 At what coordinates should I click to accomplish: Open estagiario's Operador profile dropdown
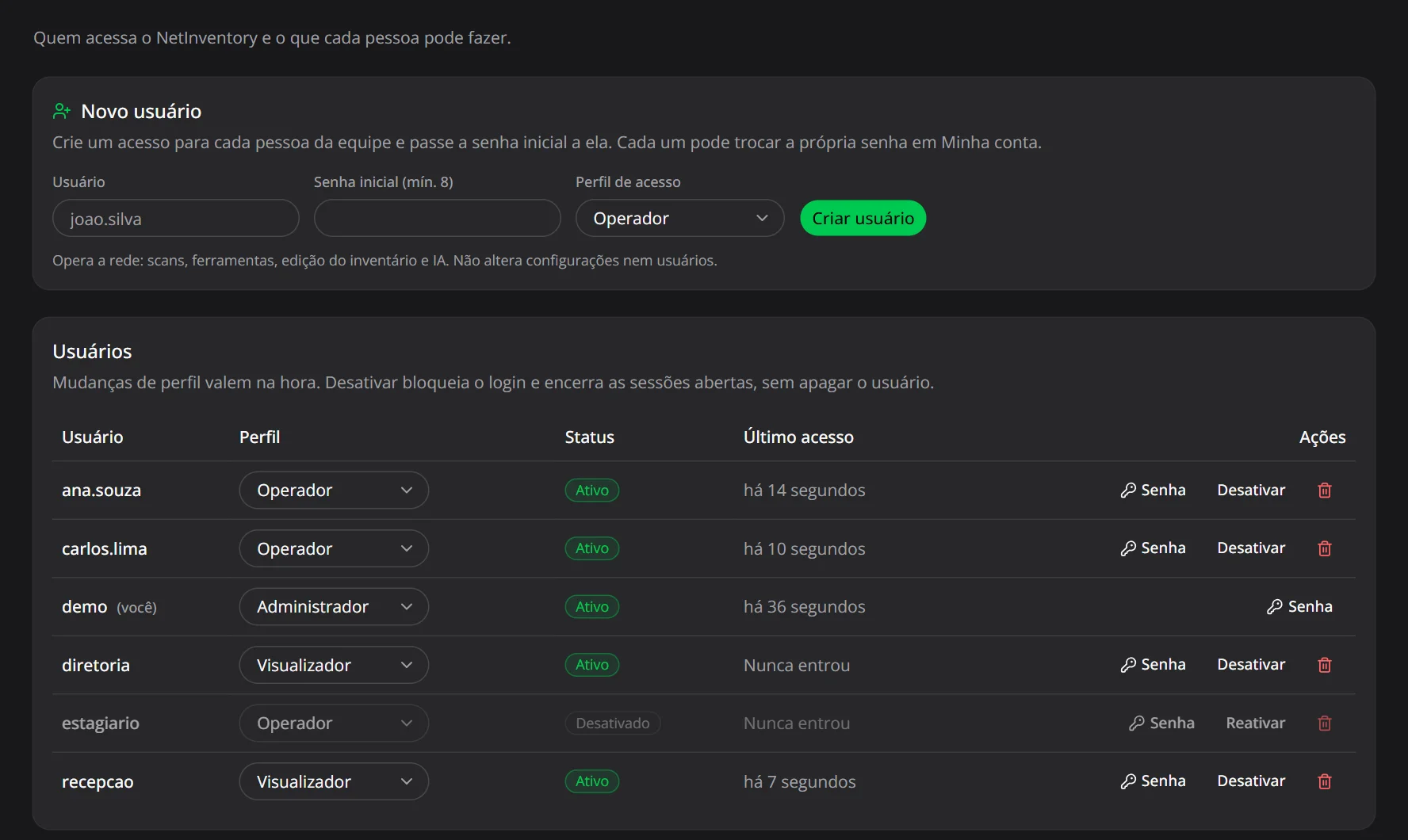[x=334, y=724]
